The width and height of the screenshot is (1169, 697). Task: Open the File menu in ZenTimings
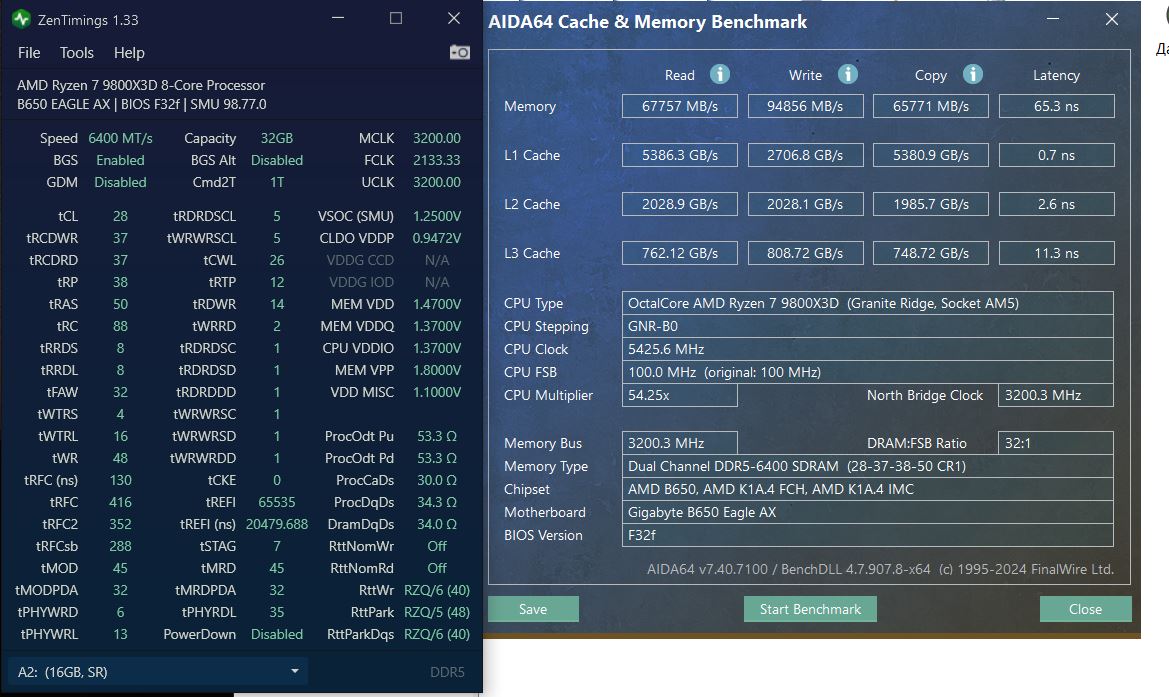tap(29, 53)
